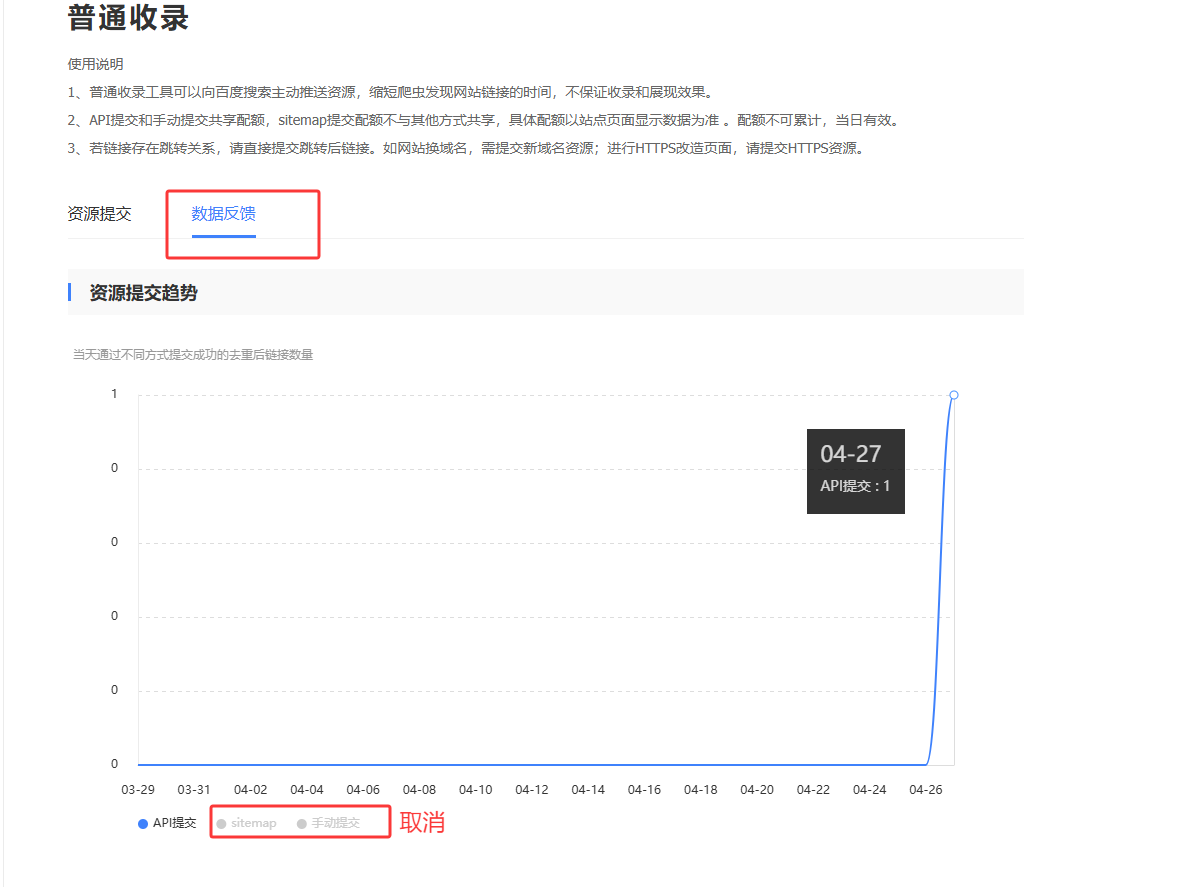This screenshot has width=1198, height=887.
Task: Click instruction line 3 about HTTPS资源
Action: 466,148
